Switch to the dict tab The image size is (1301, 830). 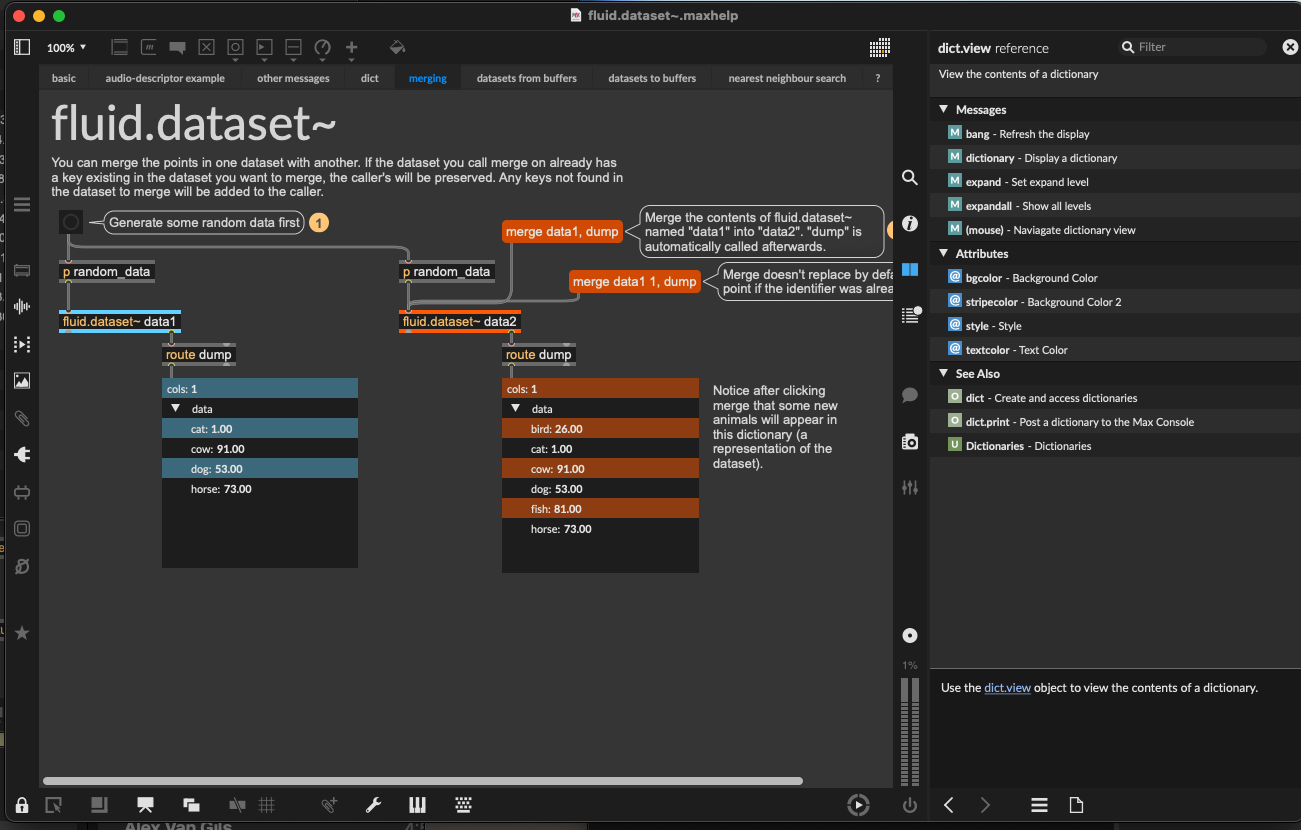pyautogui.click(x=370, y=78)
